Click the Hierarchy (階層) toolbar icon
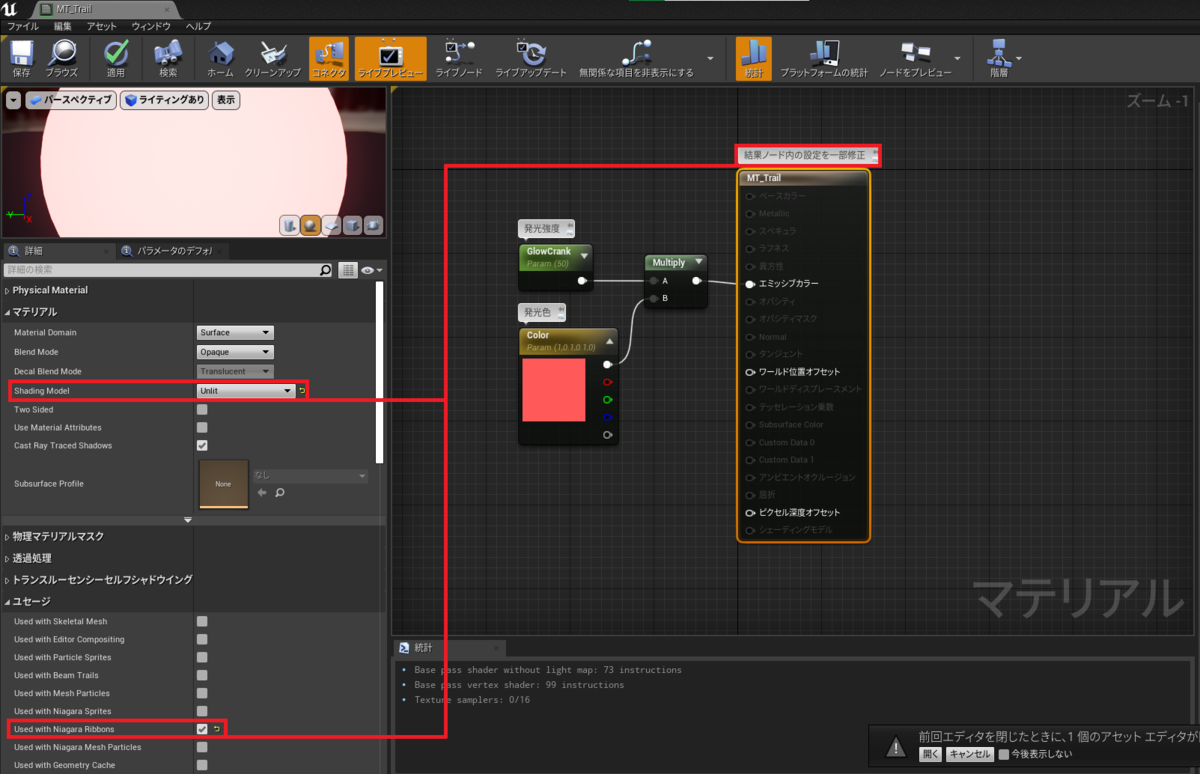Viewport: 1200px width, 774px height. pyautogui.click(x=999, y=58)
